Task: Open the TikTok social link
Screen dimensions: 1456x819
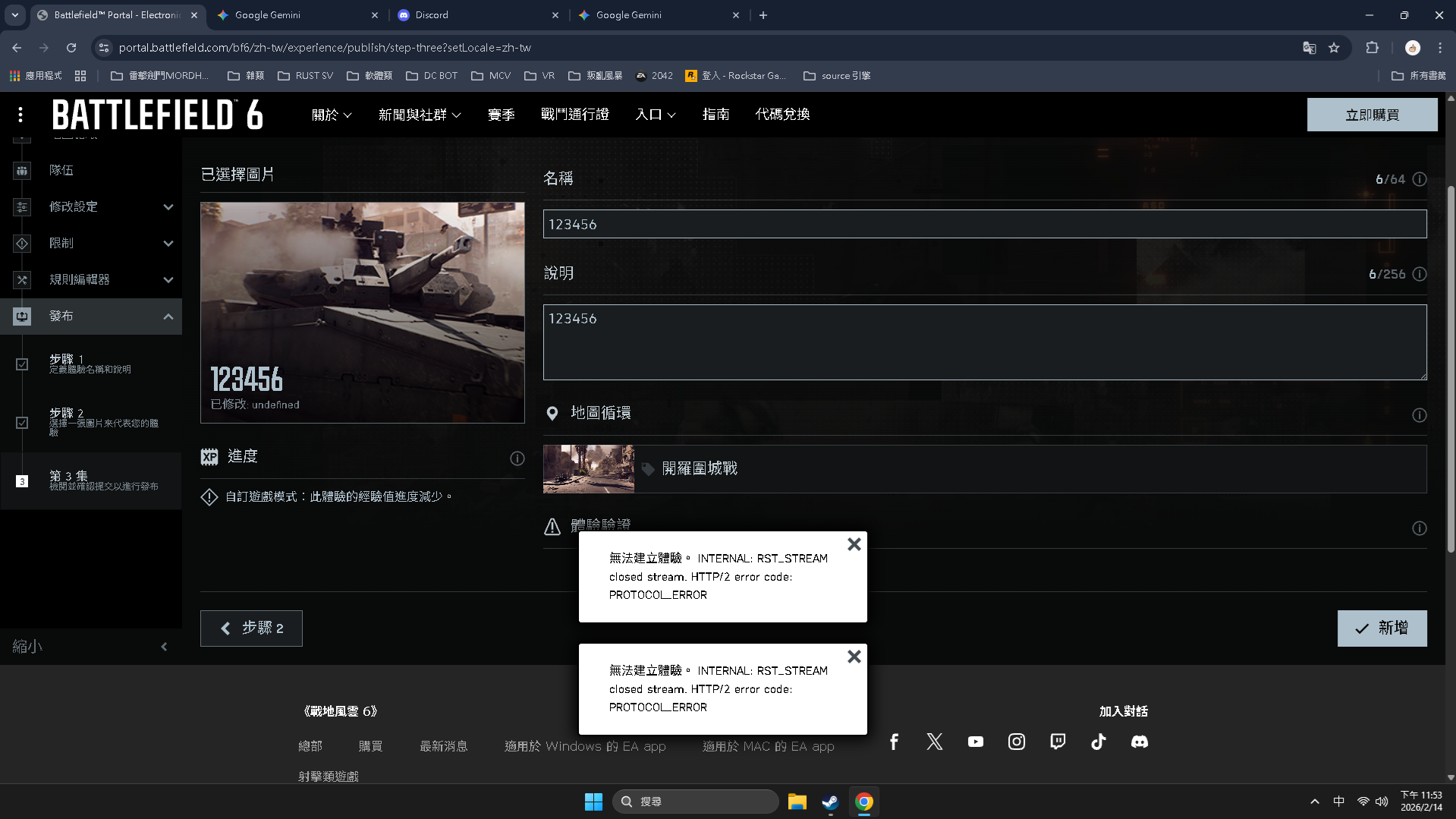Action: point(1099,742)
